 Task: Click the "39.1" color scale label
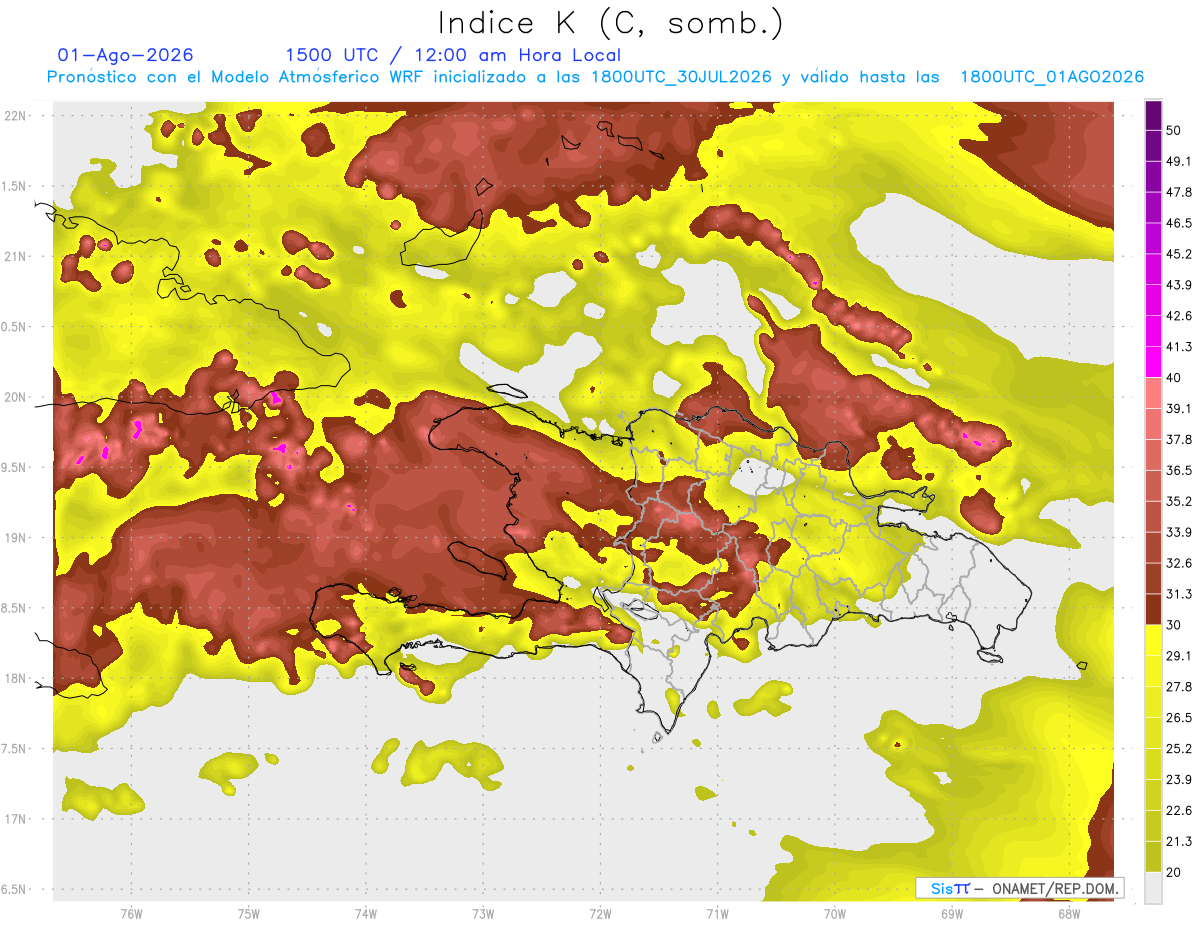1179,408
